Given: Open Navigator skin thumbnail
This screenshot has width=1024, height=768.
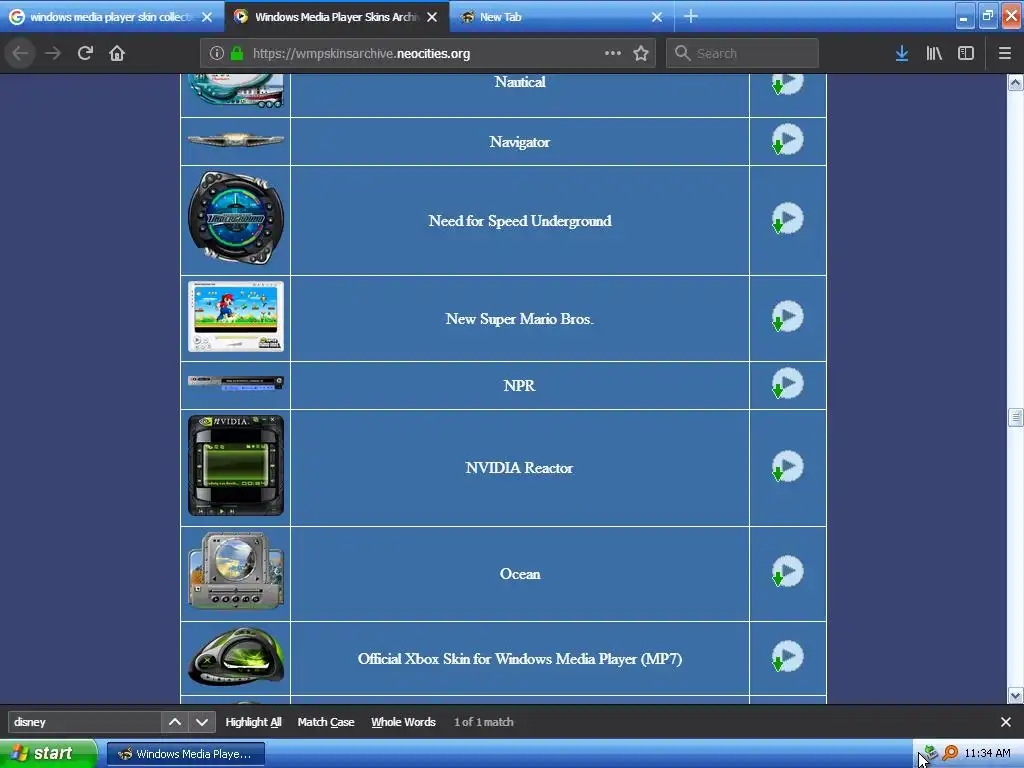Looking at the screenshot, I should tap(236, 140).
